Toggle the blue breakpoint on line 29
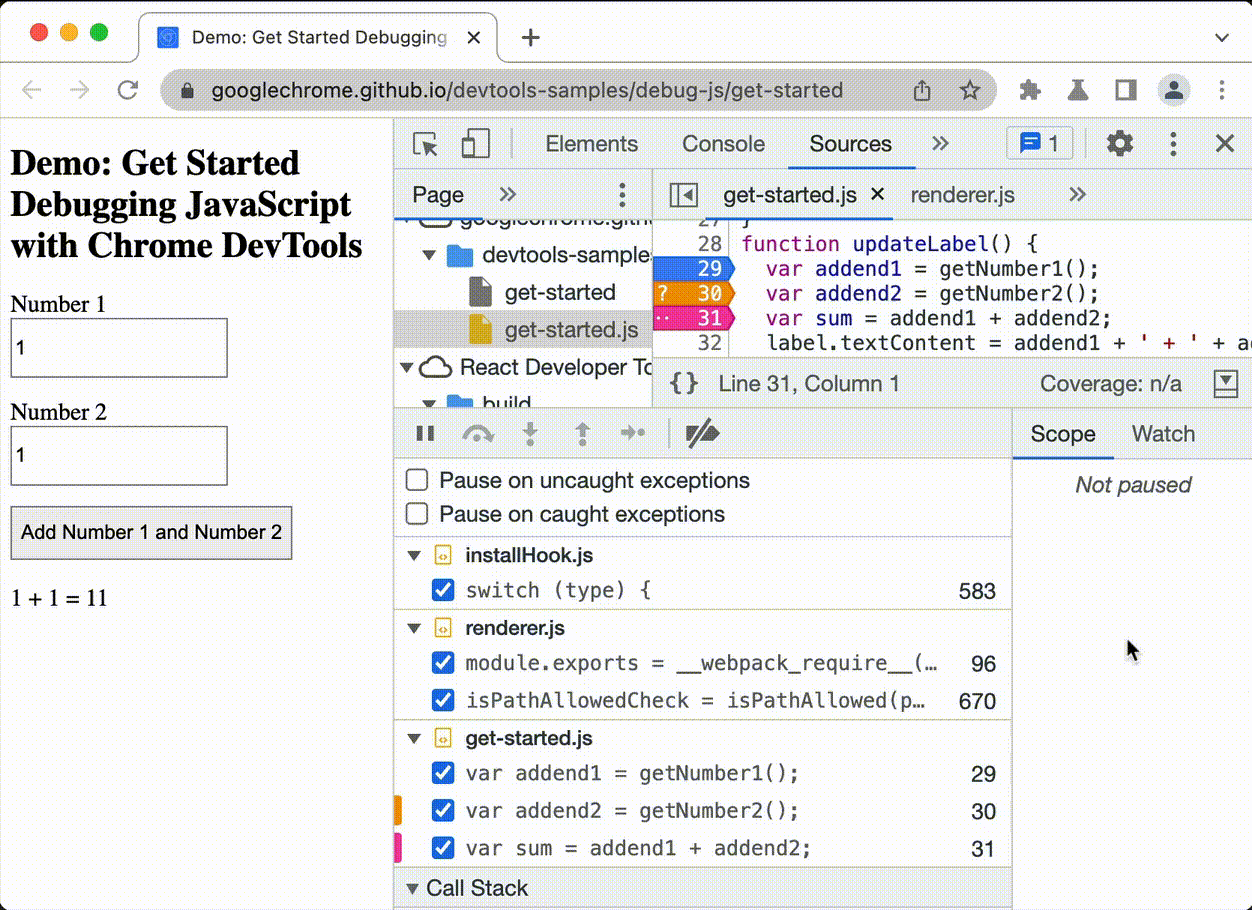1252x910 pixels. pos(694,269)
